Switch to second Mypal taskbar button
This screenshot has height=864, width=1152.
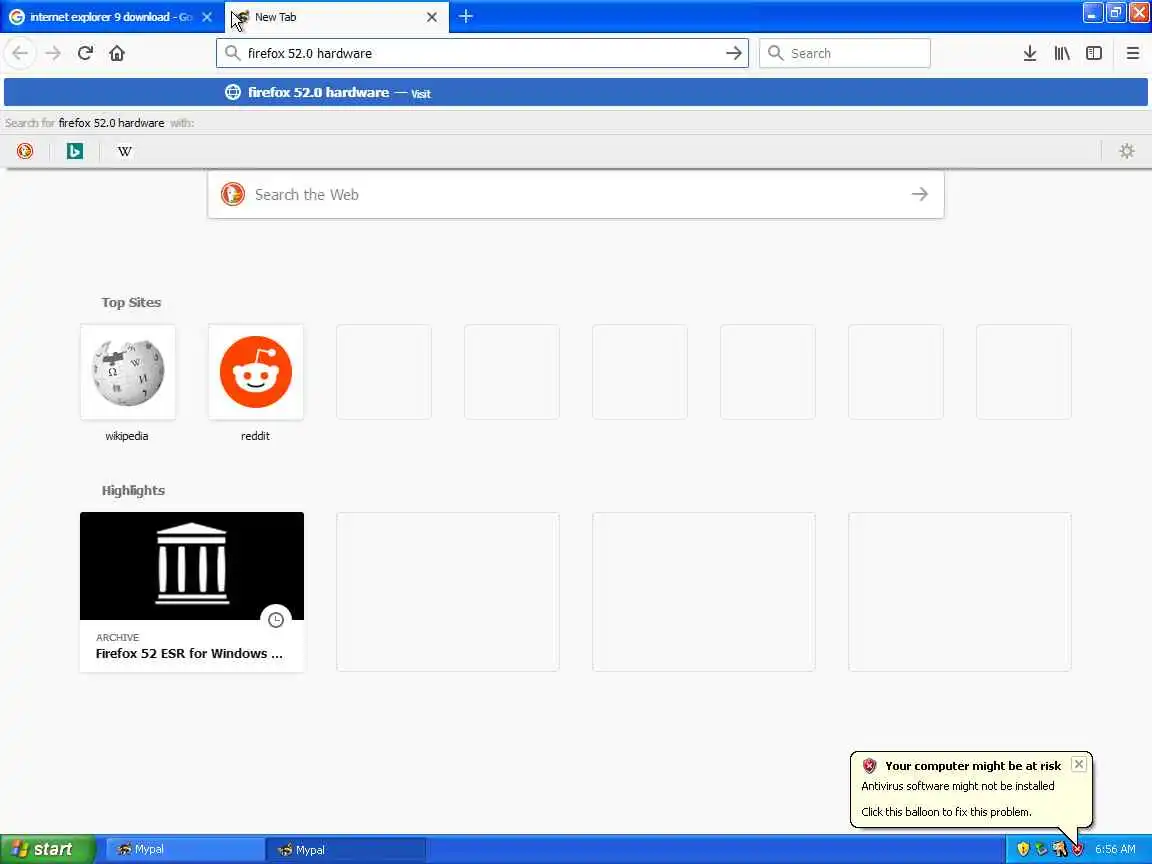(x=345, y=849)
